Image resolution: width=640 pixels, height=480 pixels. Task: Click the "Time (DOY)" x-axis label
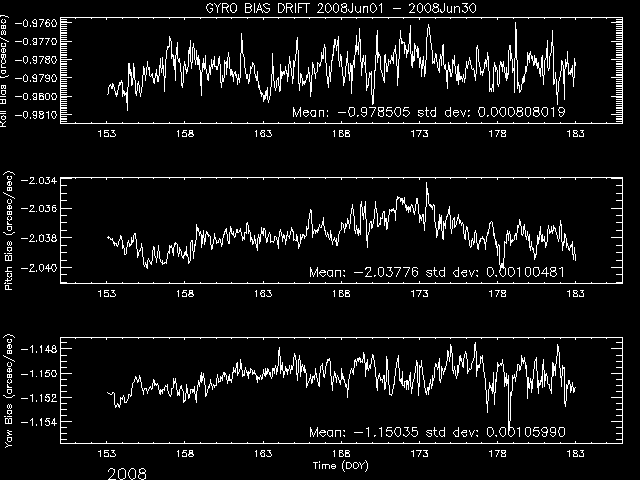point(341,465)
